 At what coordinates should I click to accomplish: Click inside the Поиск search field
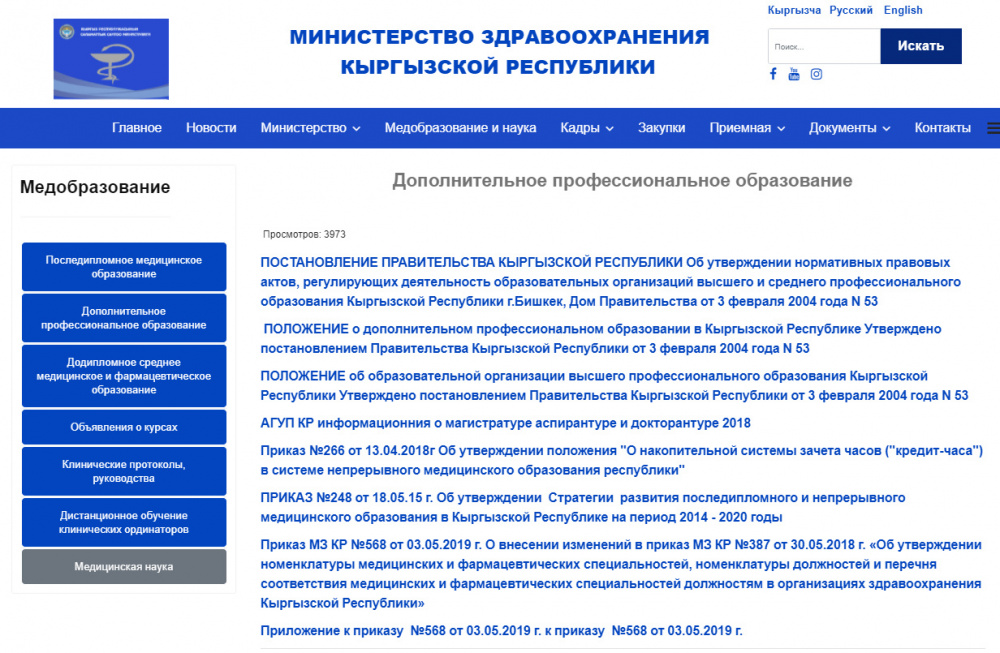click(x=822, y=46)
